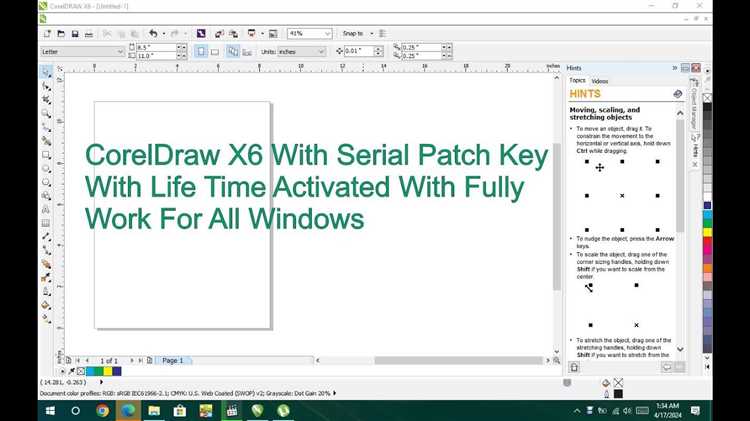Screen dimensions: 750x421
Task: Set page to Portrait orientation
Action: [201, 51]
